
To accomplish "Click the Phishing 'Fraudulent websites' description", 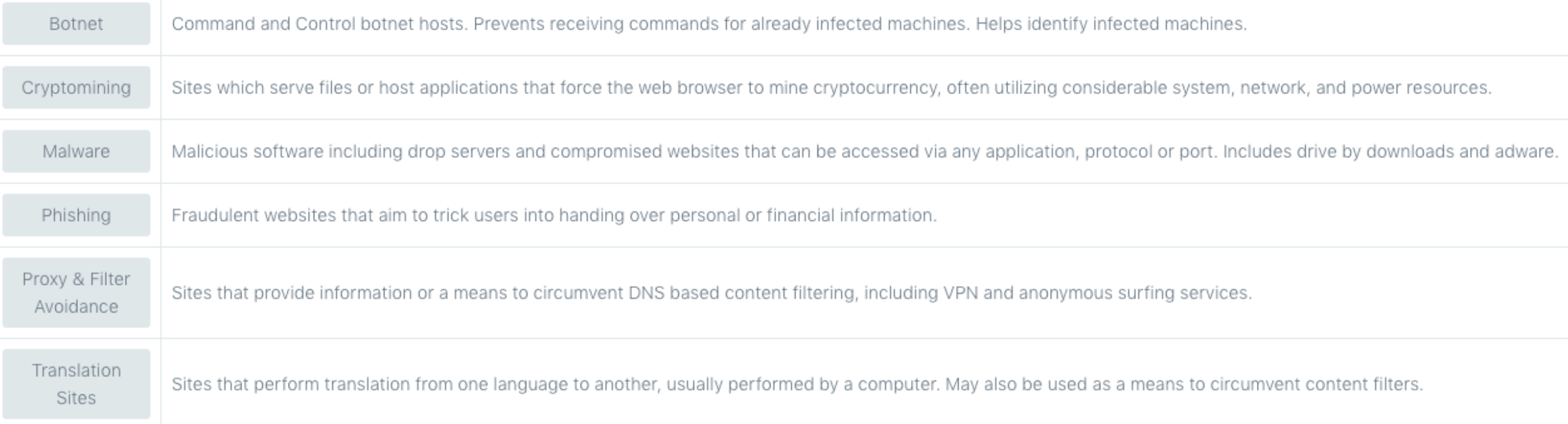I will pyautogui.click(x=554, y=215).
